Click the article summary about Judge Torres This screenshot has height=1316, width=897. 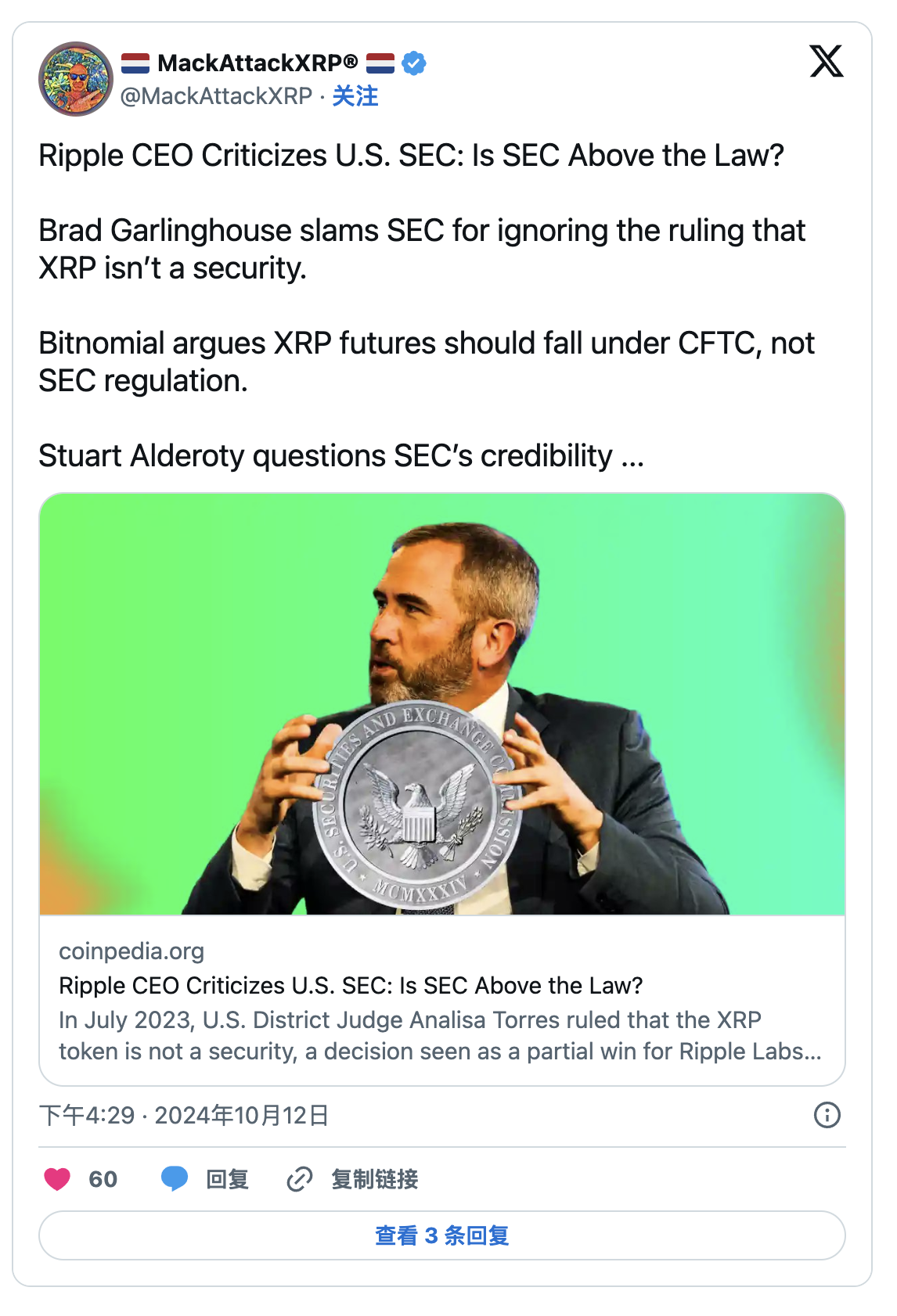point(440,1036)
